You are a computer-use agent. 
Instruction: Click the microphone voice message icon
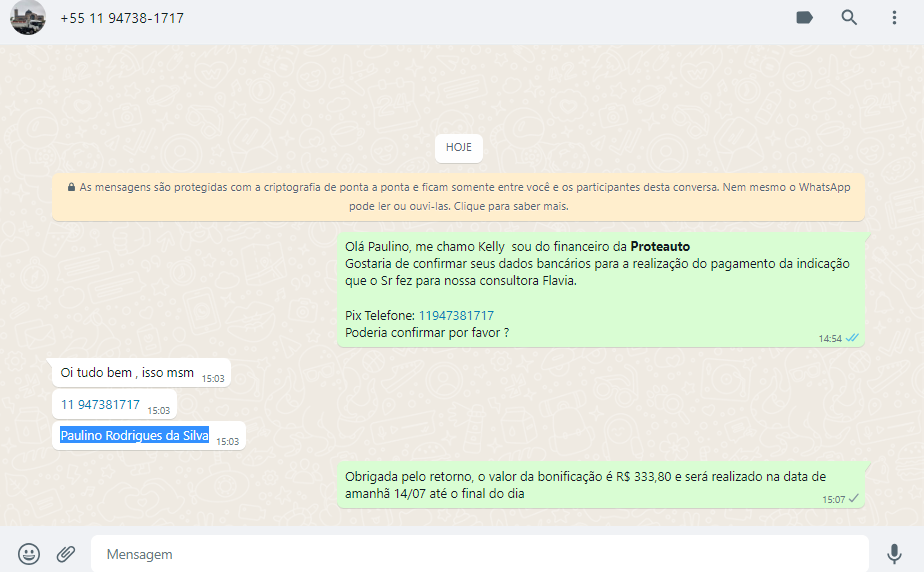(894, 553)
